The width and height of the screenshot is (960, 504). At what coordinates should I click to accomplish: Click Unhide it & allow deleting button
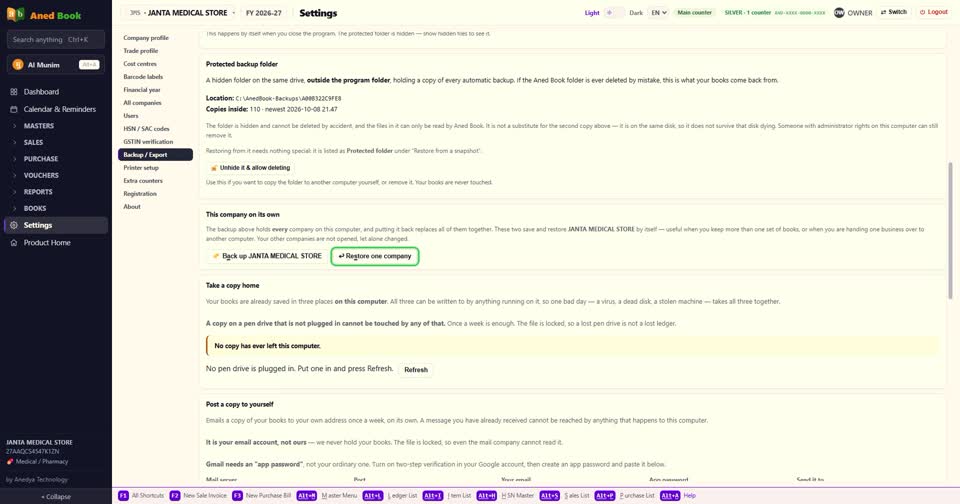[x=250, y=168]
